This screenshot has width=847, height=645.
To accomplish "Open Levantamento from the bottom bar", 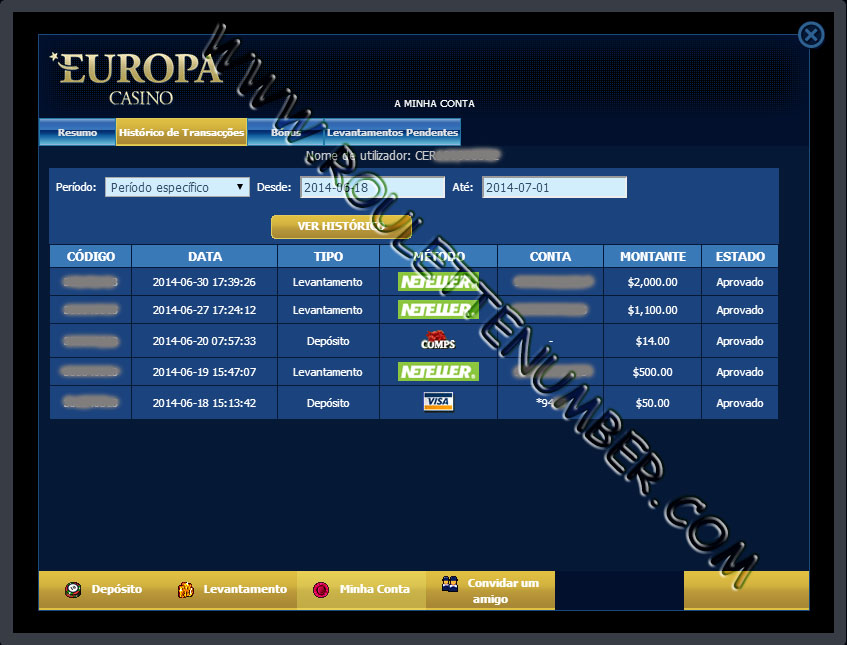I will (232, 589).
